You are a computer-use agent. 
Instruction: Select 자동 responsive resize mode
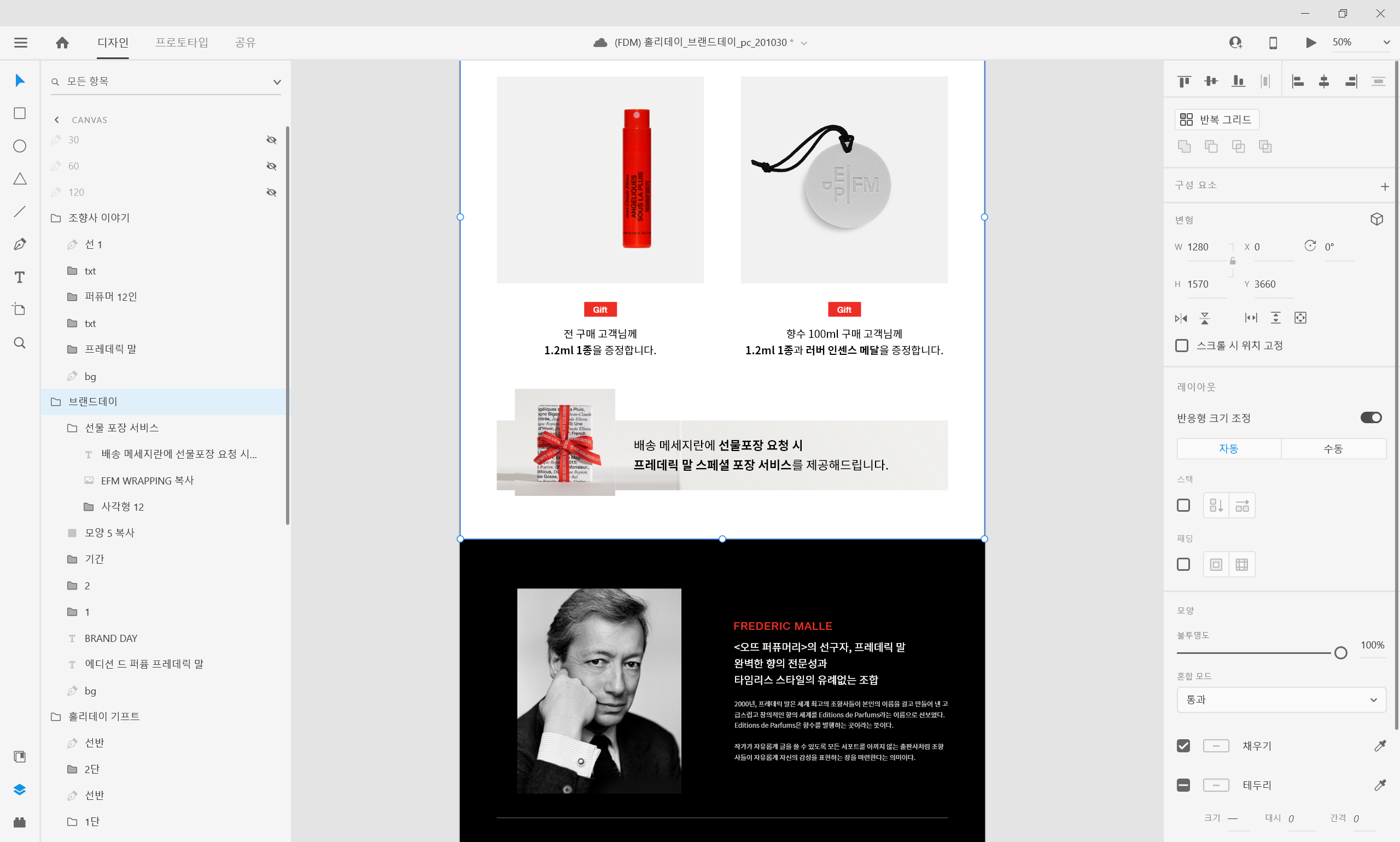point(1229,449)
